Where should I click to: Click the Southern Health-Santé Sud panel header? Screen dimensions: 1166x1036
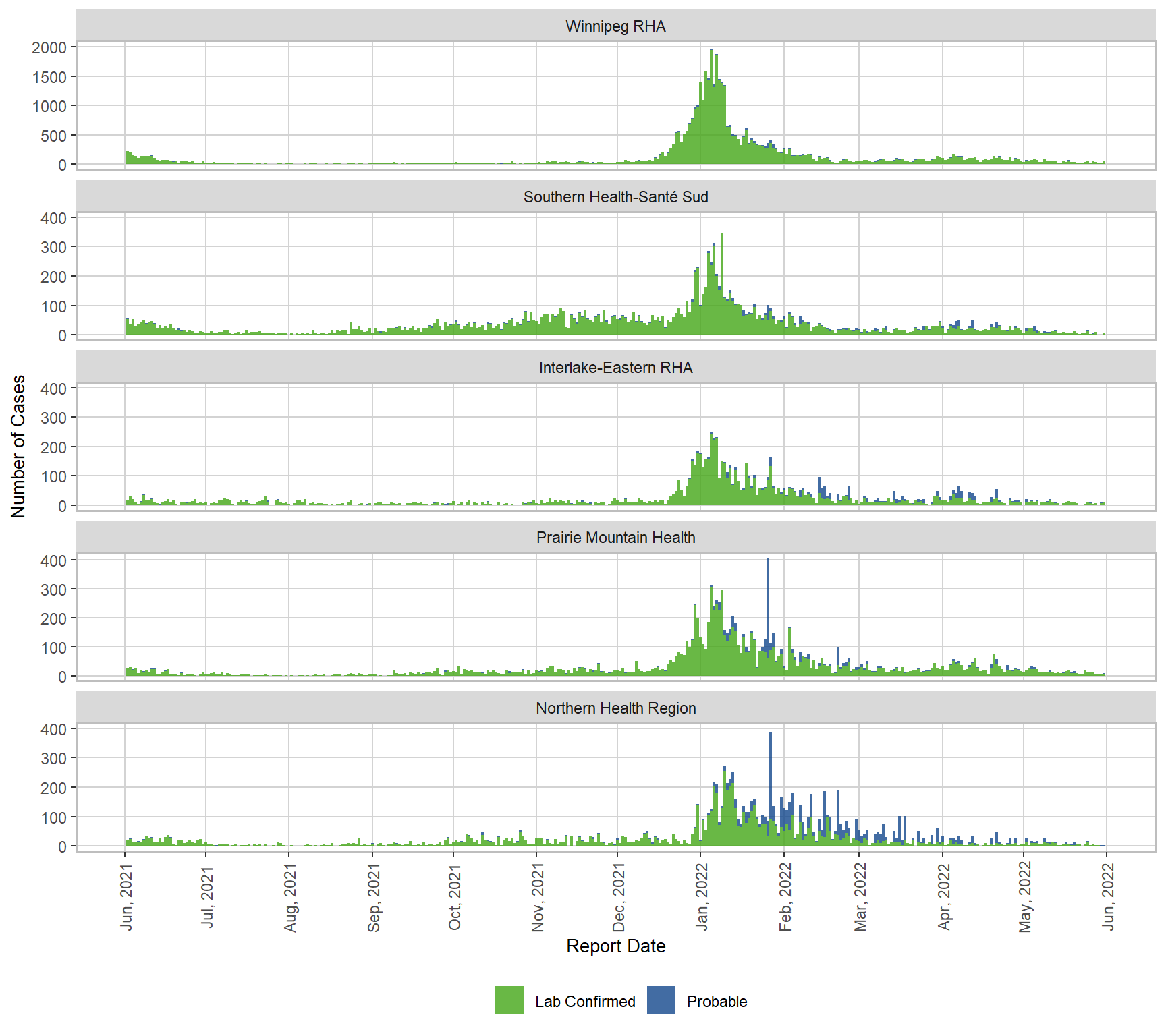pos(615,197)
